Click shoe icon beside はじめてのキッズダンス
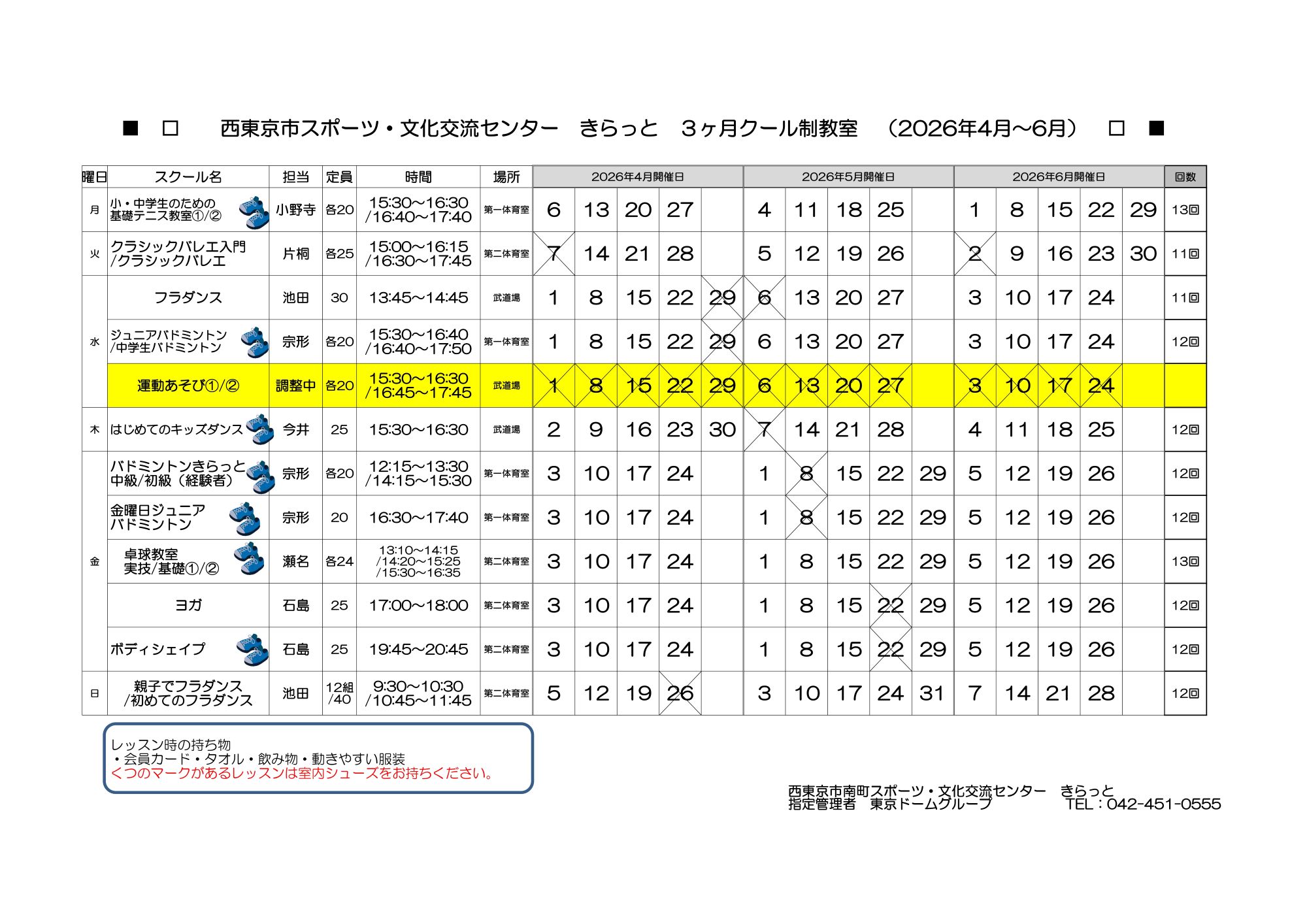1307x924 pixels. (x=260, y=429)
